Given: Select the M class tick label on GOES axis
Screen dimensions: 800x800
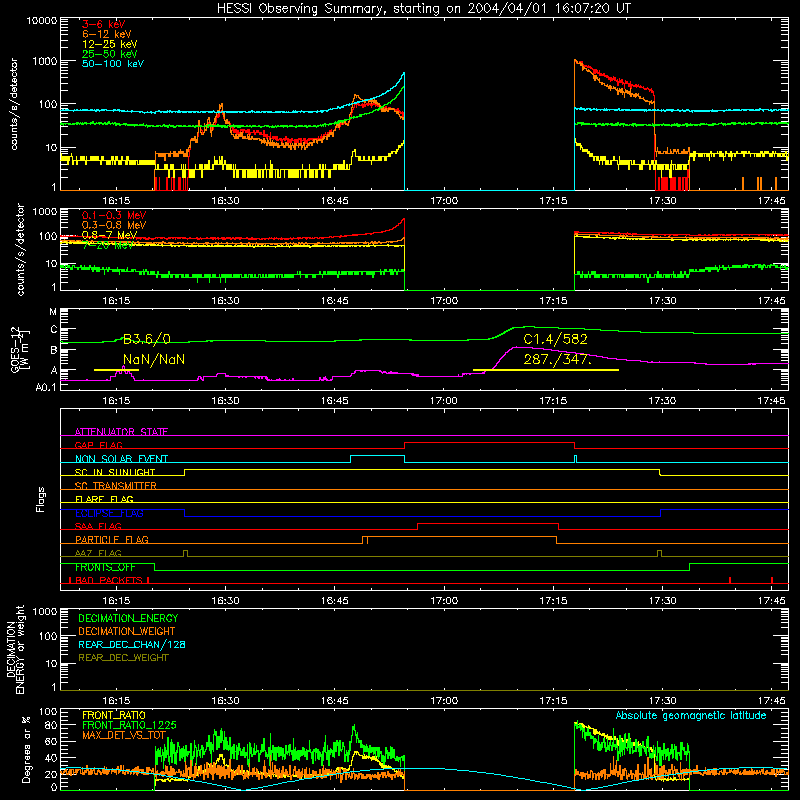Looking at the screenshot, I should tap(53, 312).
